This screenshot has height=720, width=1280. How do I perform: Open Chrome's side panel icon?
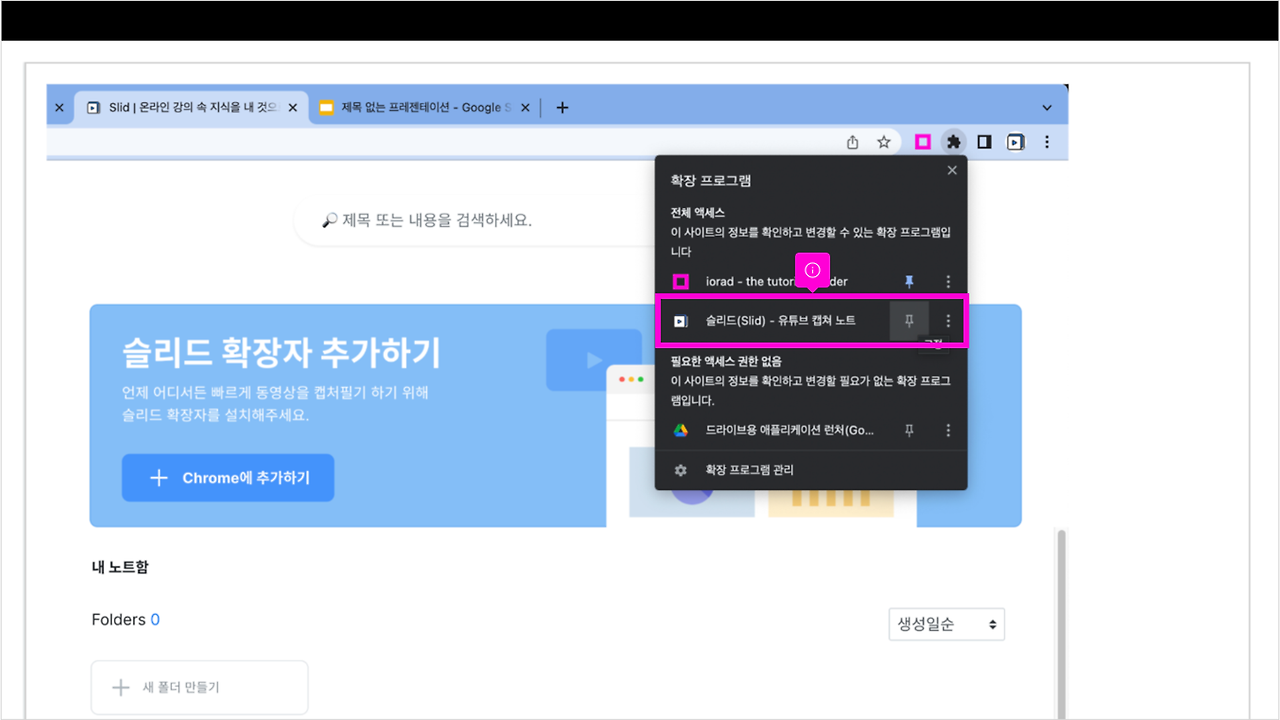(984, 141)
